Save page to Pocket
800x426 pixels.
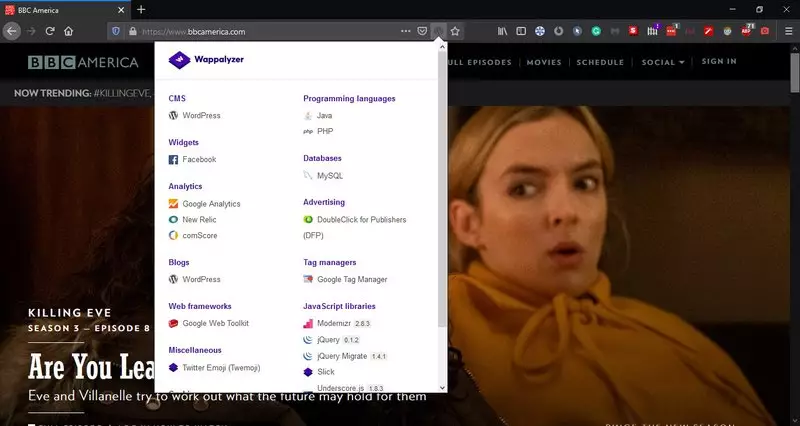point(422,31)
